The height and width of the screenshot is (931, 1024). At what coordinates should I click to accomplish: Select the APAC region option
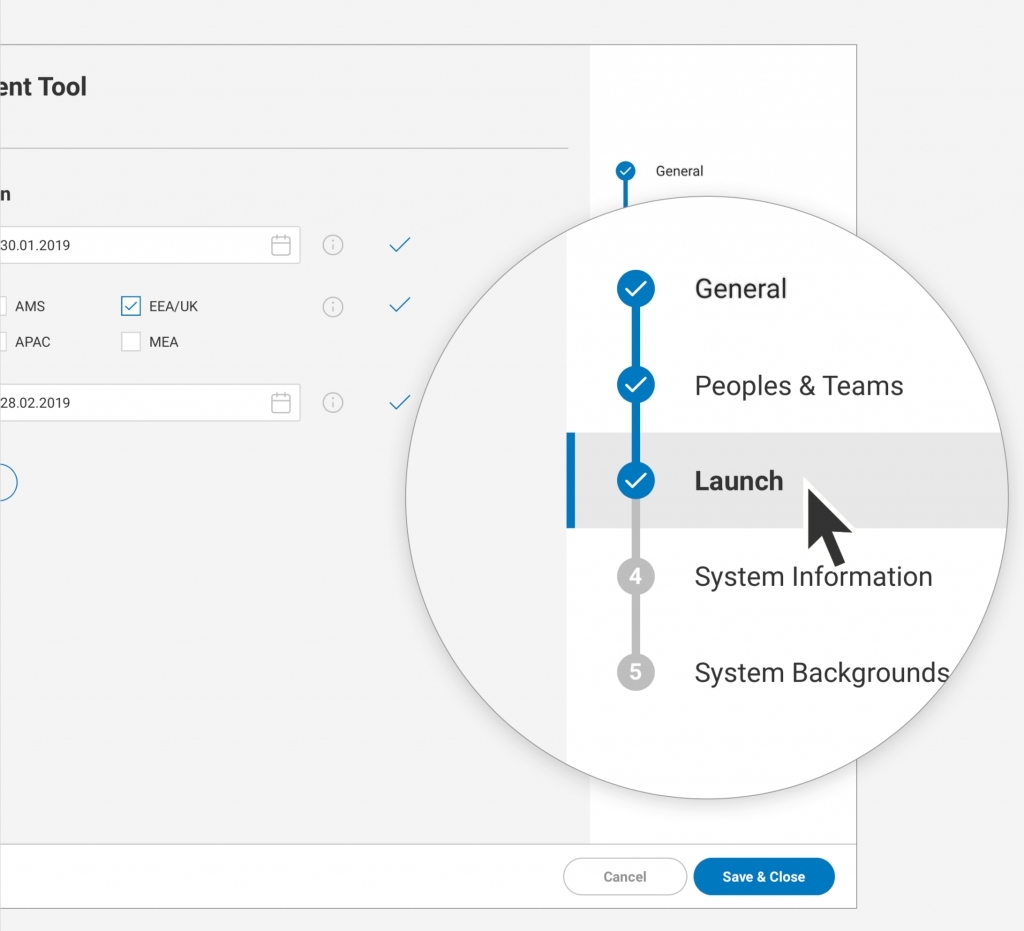(3, 342)
